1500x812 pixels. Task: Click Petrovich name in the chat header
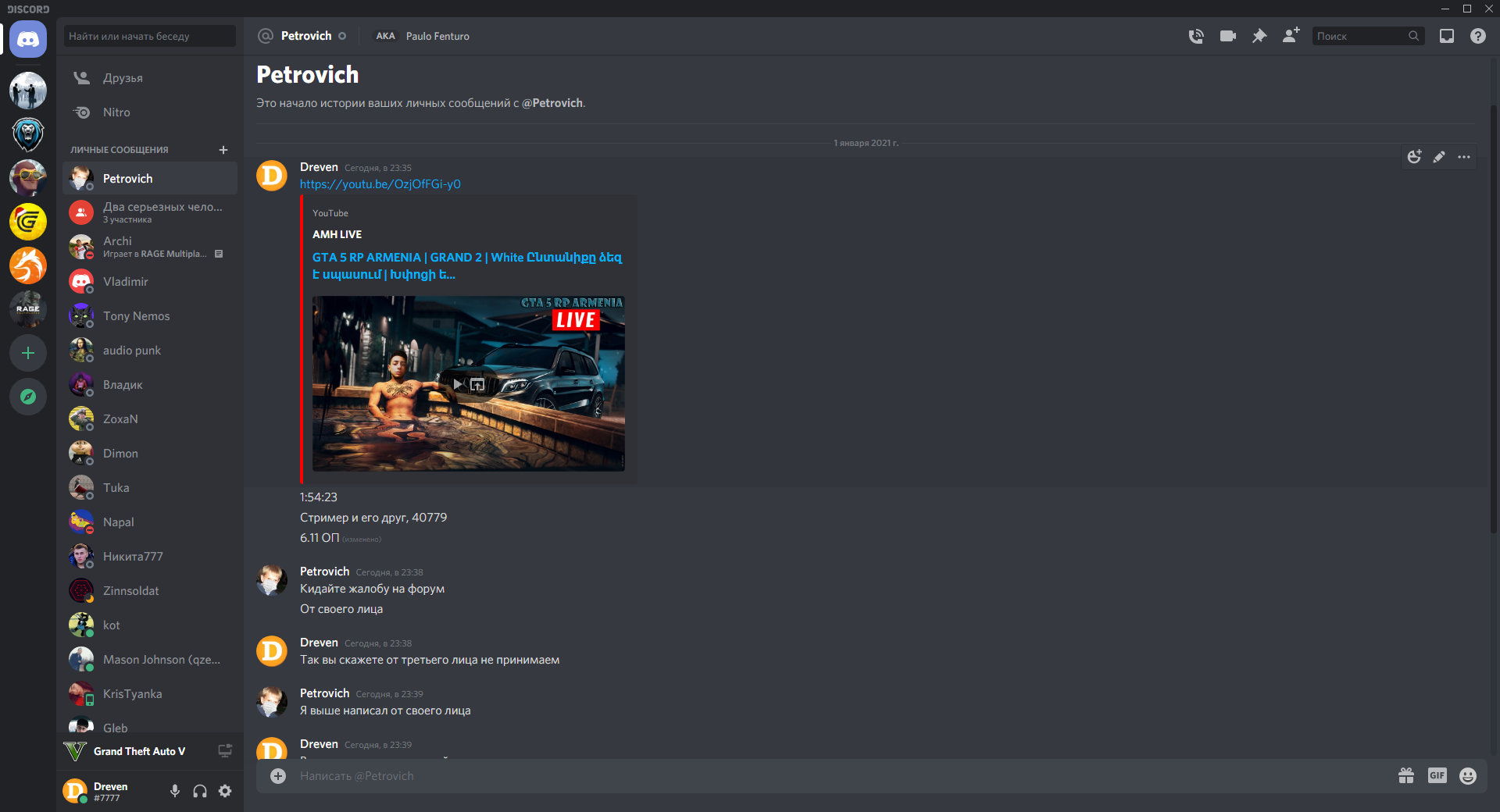(305, 36)
